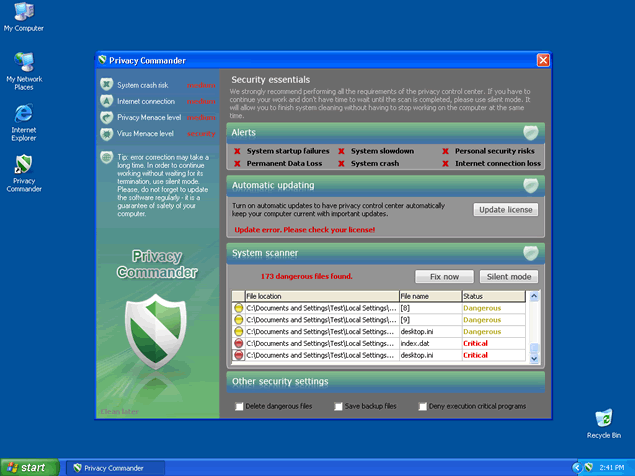Collapse the System scanner section

531,253
